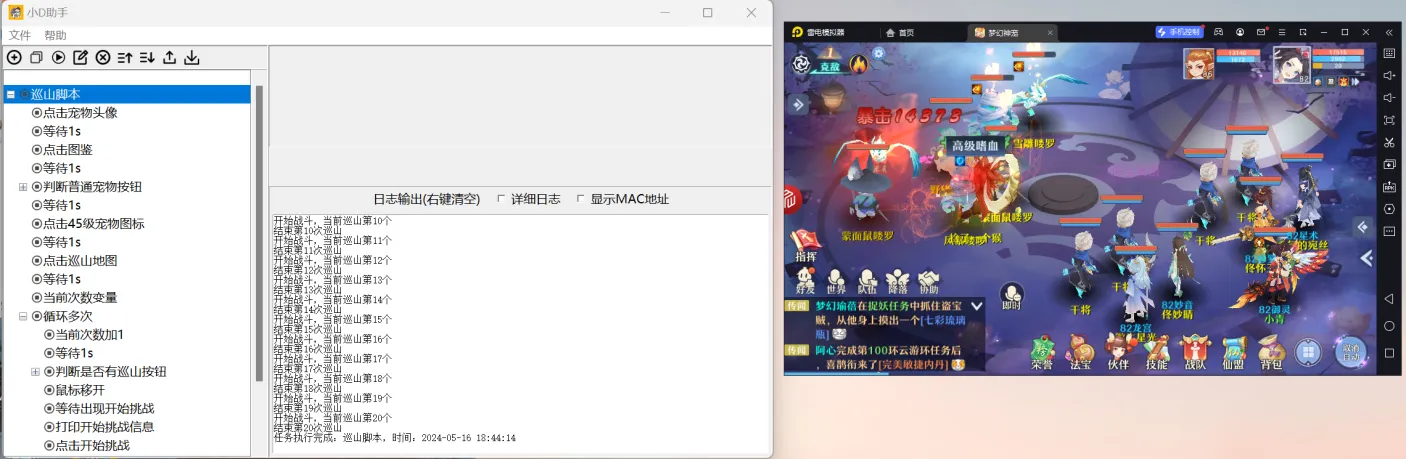Close the 梦幻神宠 tab with its X

[1049, 32]
